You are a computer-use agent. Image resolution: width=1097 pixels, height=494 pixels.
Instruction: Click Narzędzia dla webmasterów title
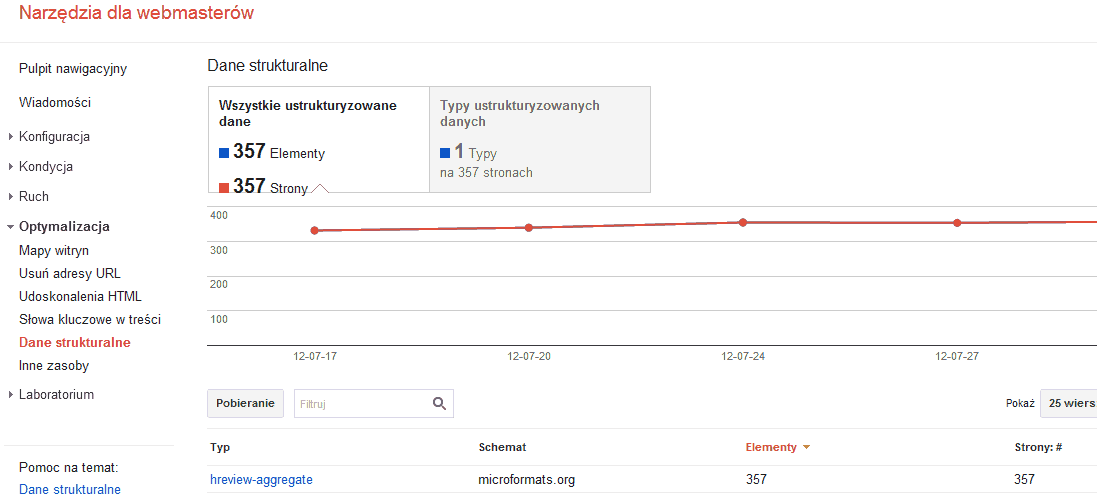click(x=136, y=13)
